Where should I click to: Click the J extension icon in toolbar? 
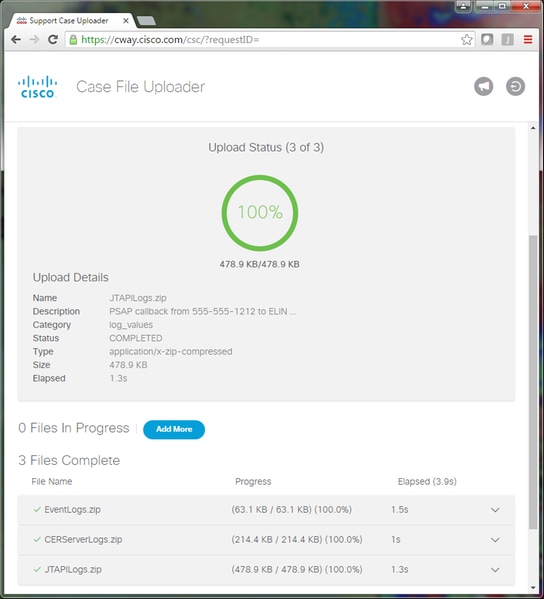[507, 39]
